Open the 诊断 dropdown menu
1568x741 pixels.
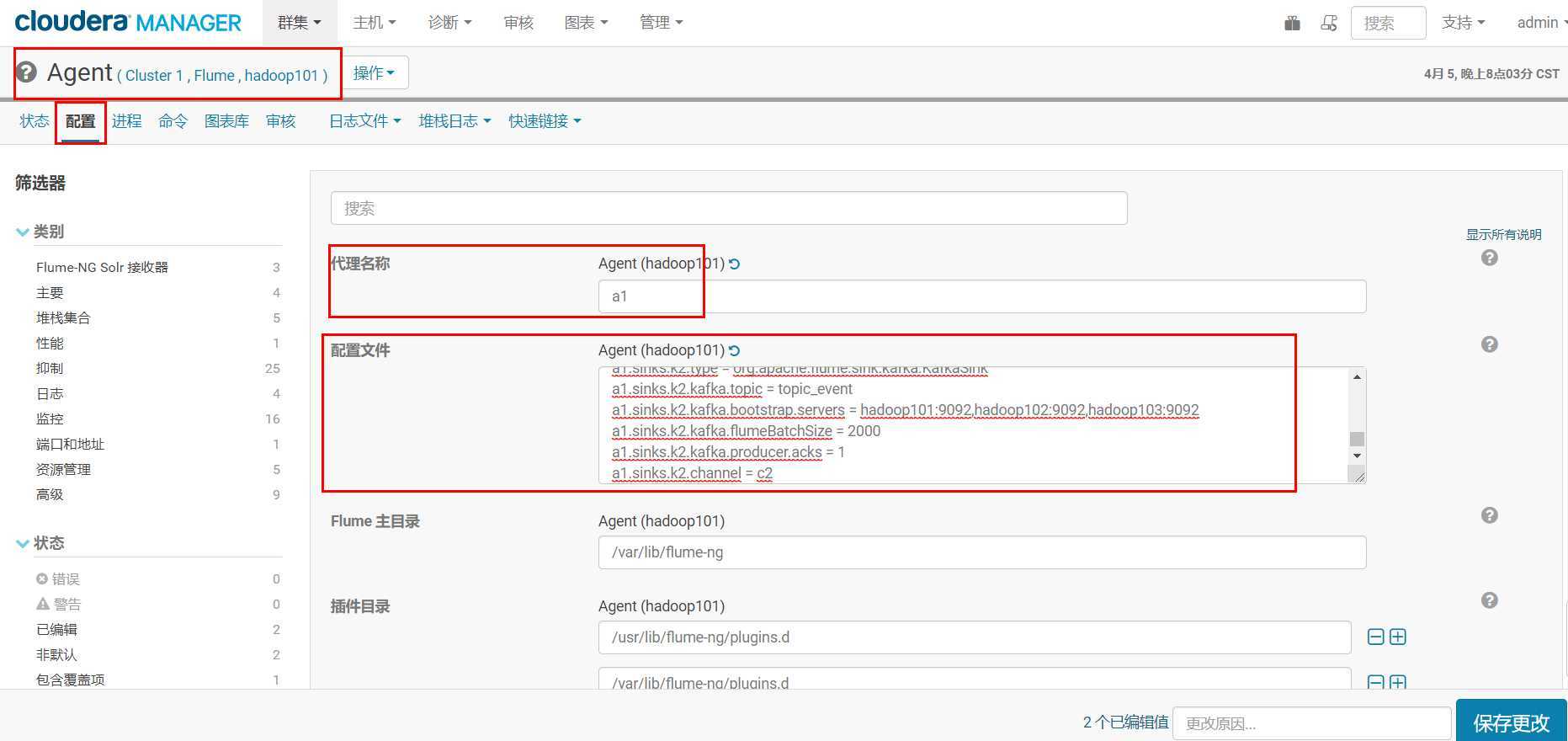pos(449,23)
